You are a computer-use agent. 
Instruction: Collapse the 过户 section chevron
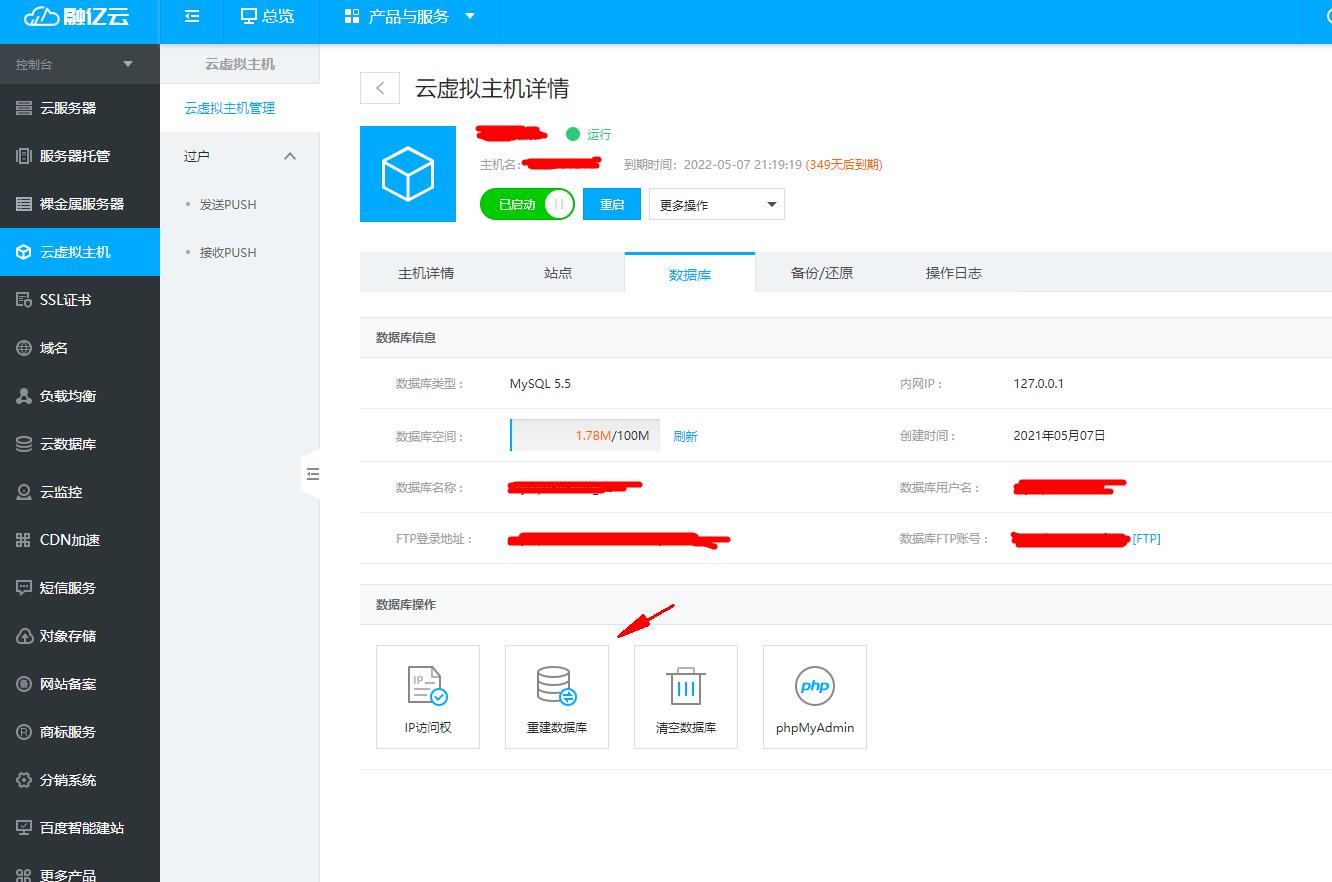(x=290, y=156)
